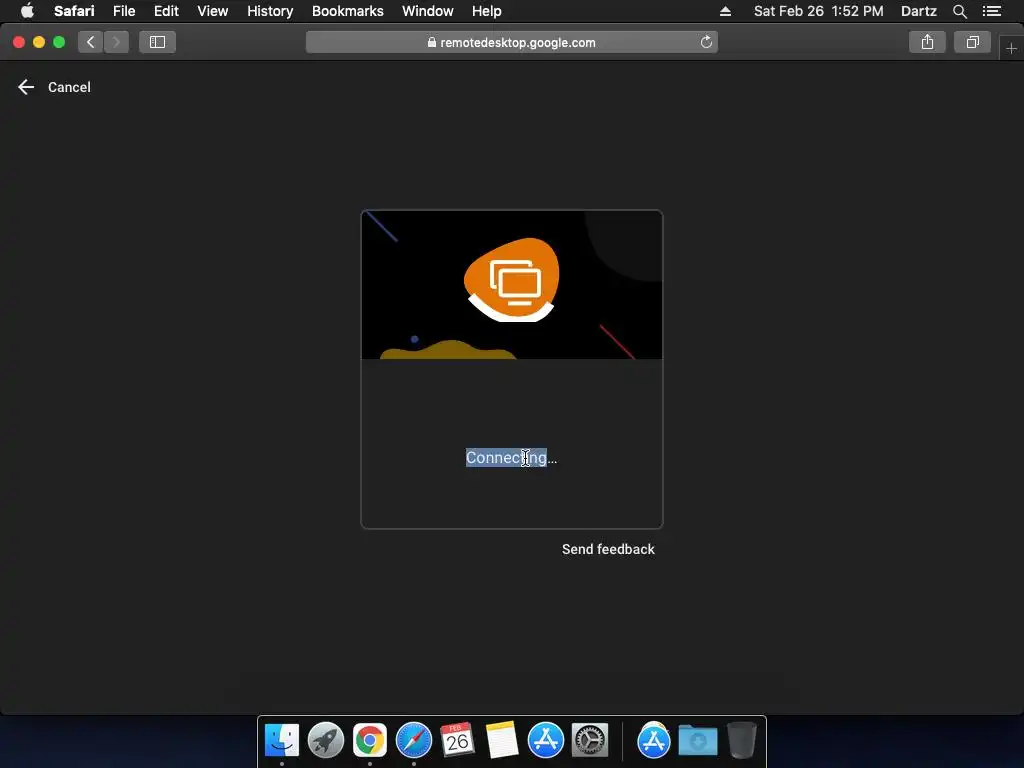The height and width of the screenshot is (768, 1024).
Task: Click Safari's forward navigation chevron
Action: [x=116, y=42]
